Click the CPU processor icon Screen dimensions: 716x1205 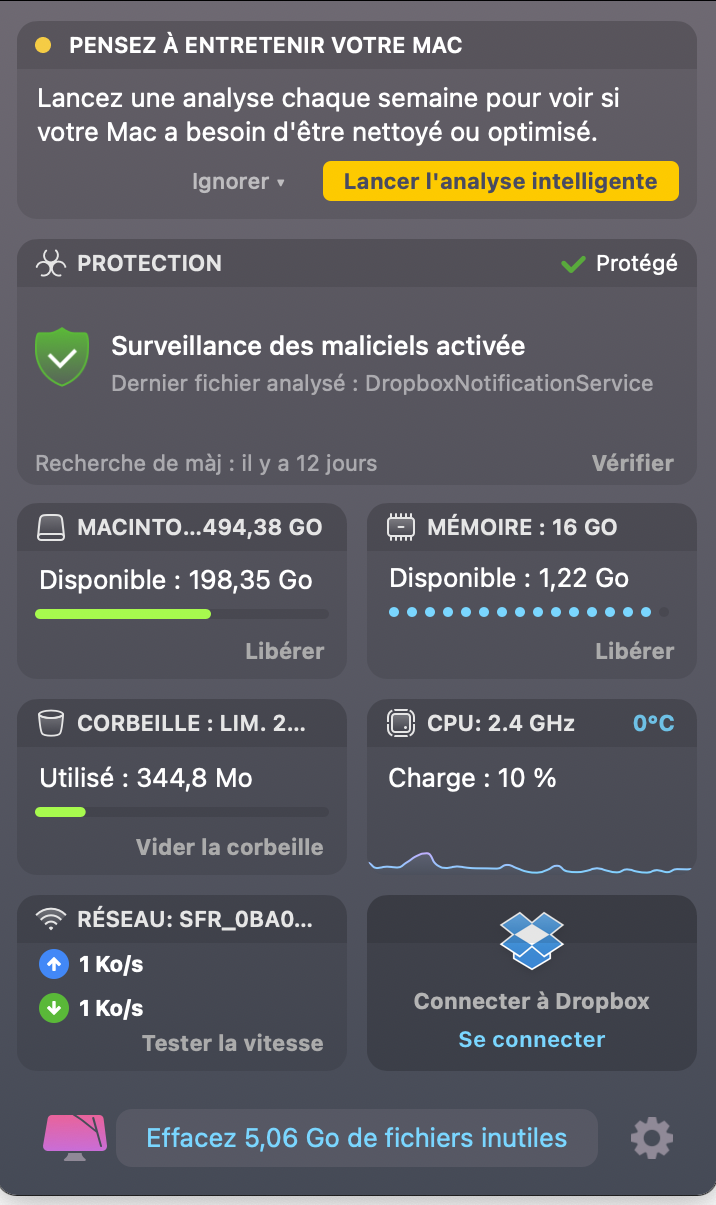click(x=401, y=723)
